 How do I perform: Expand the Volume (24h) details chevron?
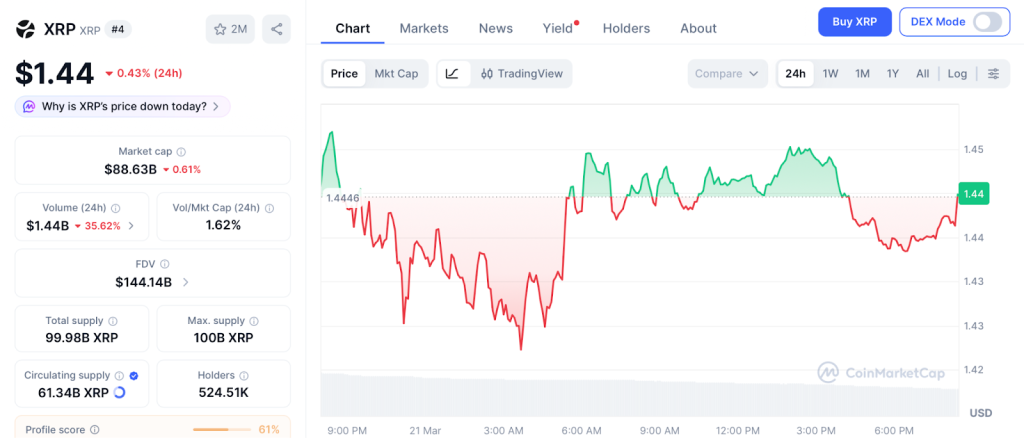click(131, 226)
